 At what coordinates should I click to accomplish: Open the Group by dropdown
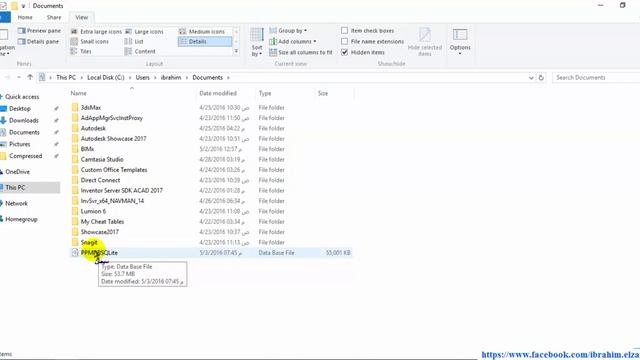click(288, 31)
